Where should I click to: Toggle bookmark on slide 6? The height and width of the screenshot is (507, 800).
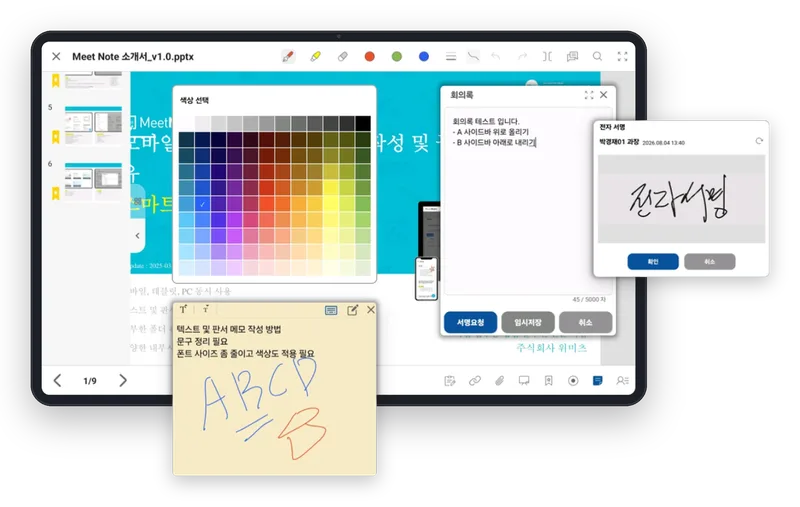click(56, 193)
